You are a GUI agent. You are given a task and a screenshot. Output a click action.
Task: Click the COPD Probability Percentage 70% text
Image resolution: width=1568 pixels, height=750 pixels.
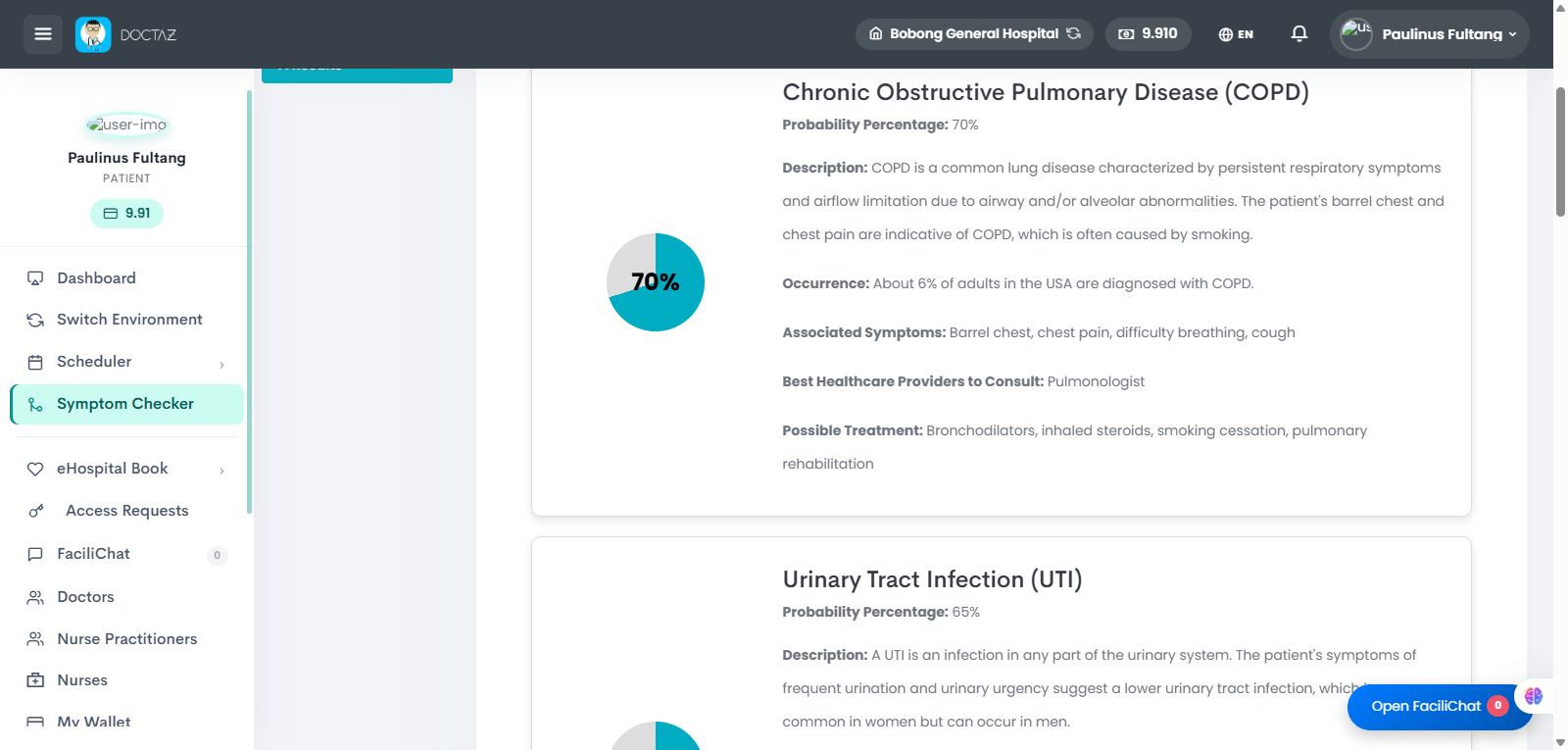pos(880,125)
